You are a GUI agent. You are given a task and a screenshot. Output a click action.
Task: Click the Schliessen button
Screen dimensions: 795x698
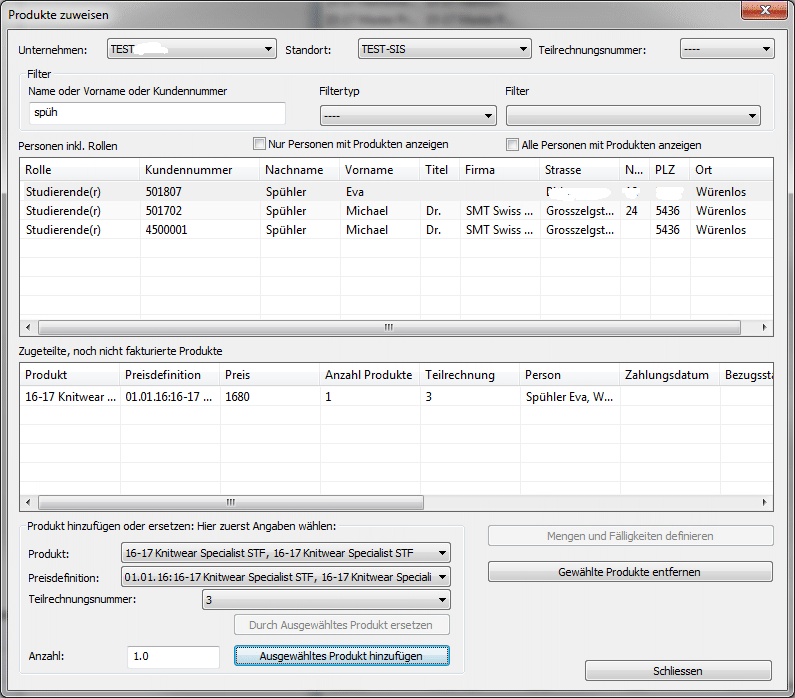click(677, 671)
